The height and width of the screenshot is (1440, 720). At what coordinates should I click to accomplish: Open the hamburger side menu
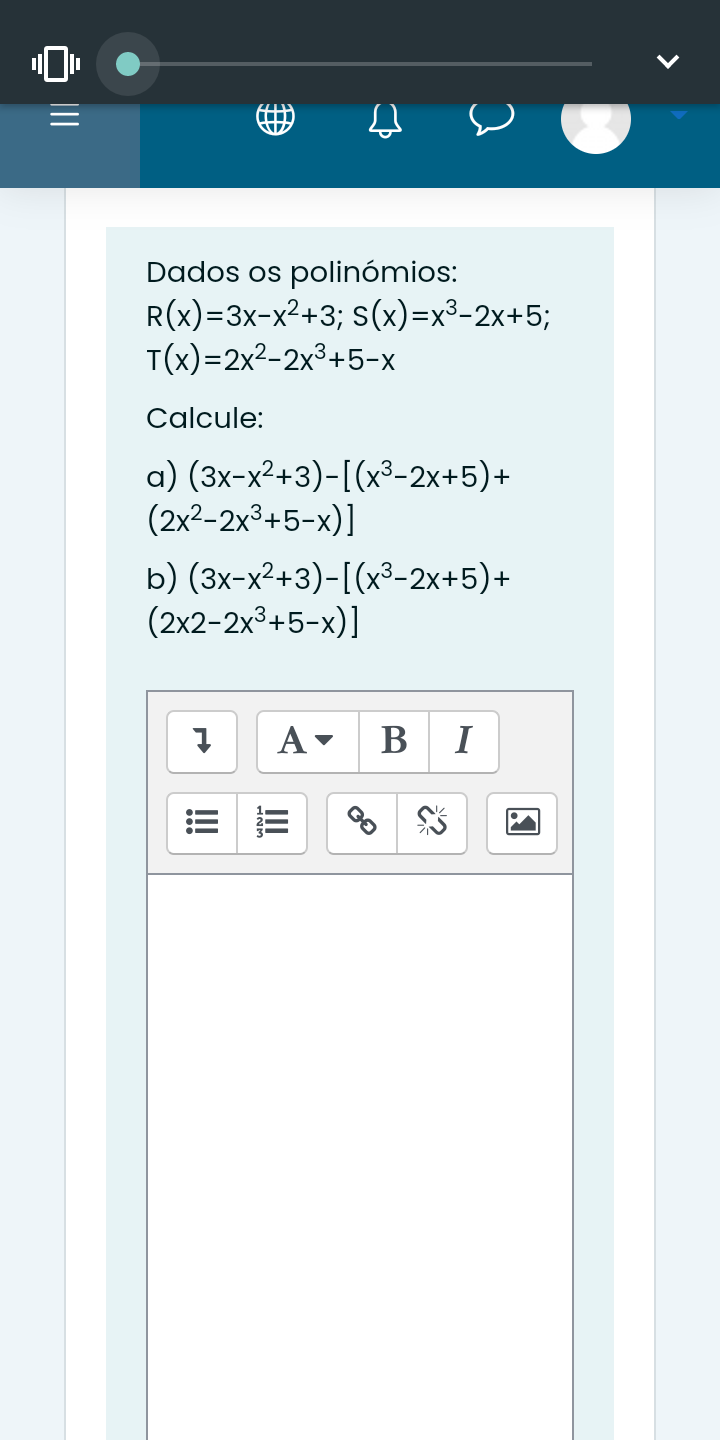[65, 117]
